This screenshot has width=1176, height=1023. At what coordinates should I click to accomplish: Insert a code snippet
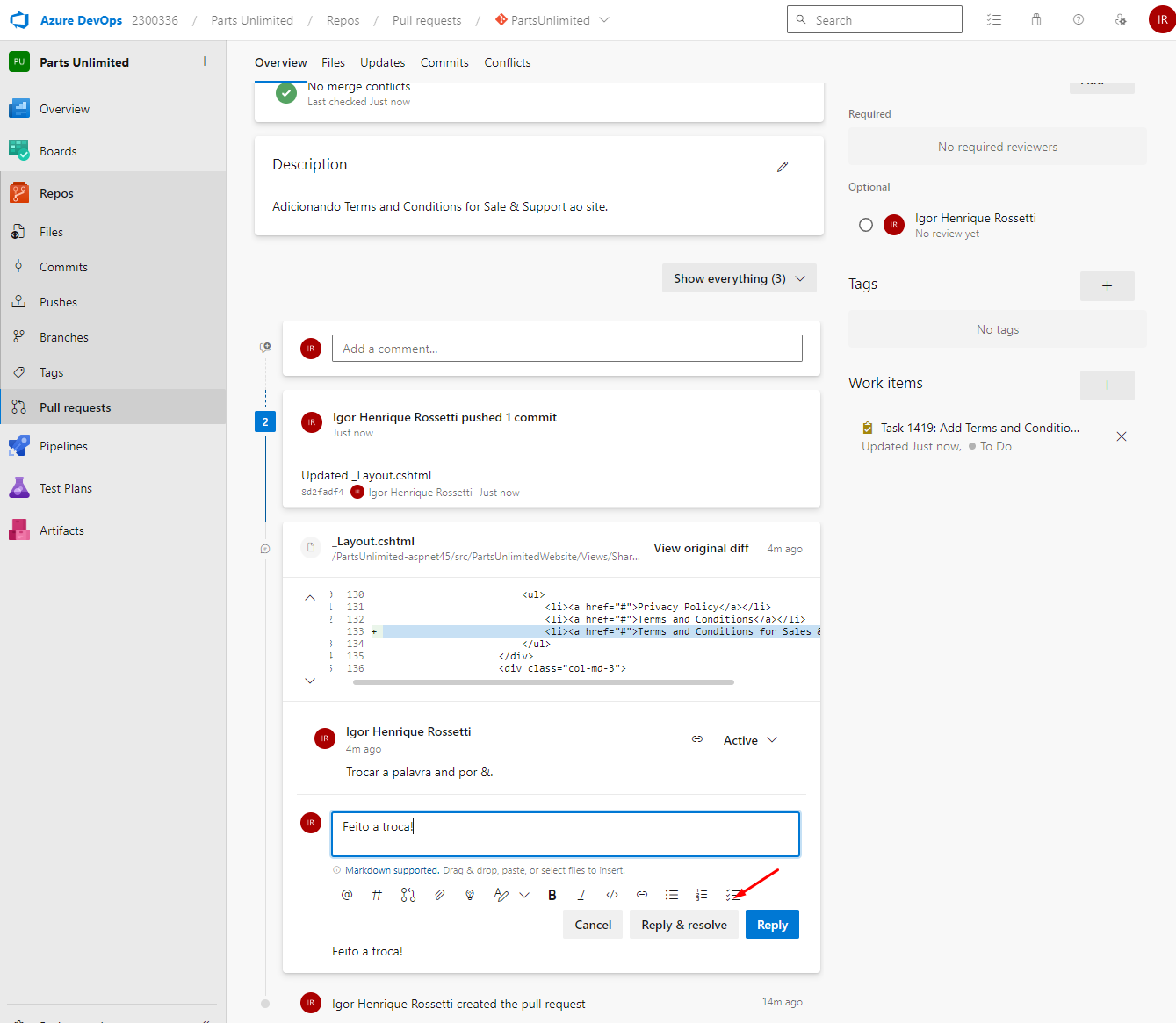[x=612, y=895]
